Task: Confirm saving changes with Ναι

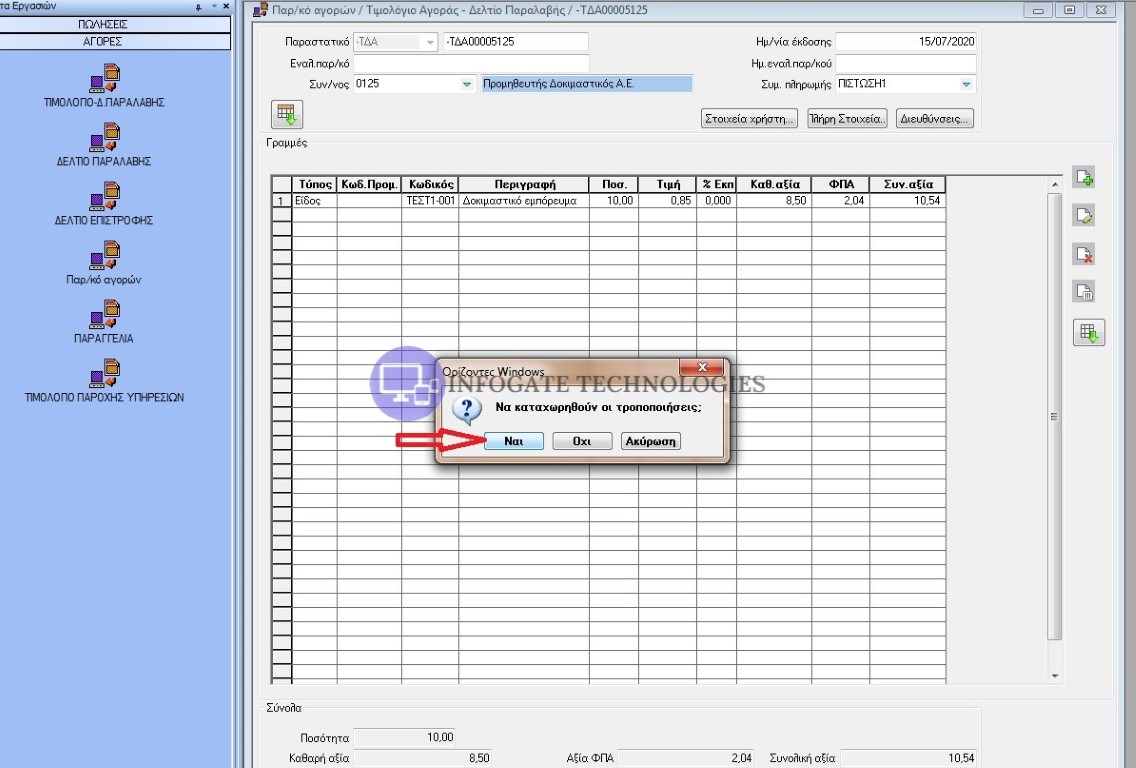Action: [x=514, y=441]
